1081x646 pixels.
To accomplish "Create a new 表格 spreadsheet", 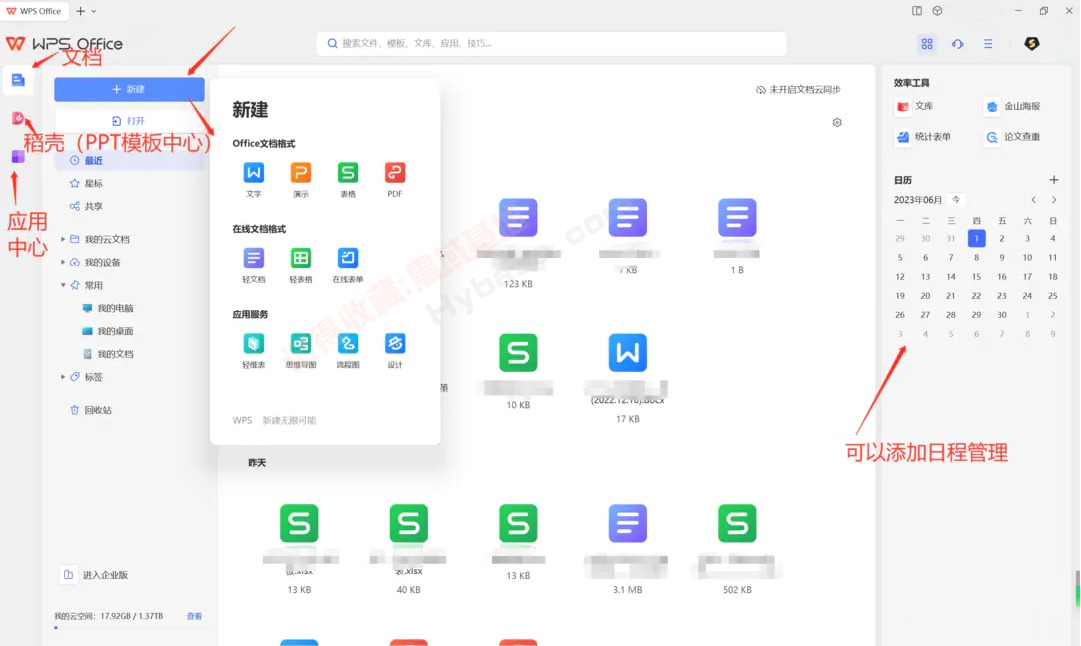I will (x=347, y=179).
